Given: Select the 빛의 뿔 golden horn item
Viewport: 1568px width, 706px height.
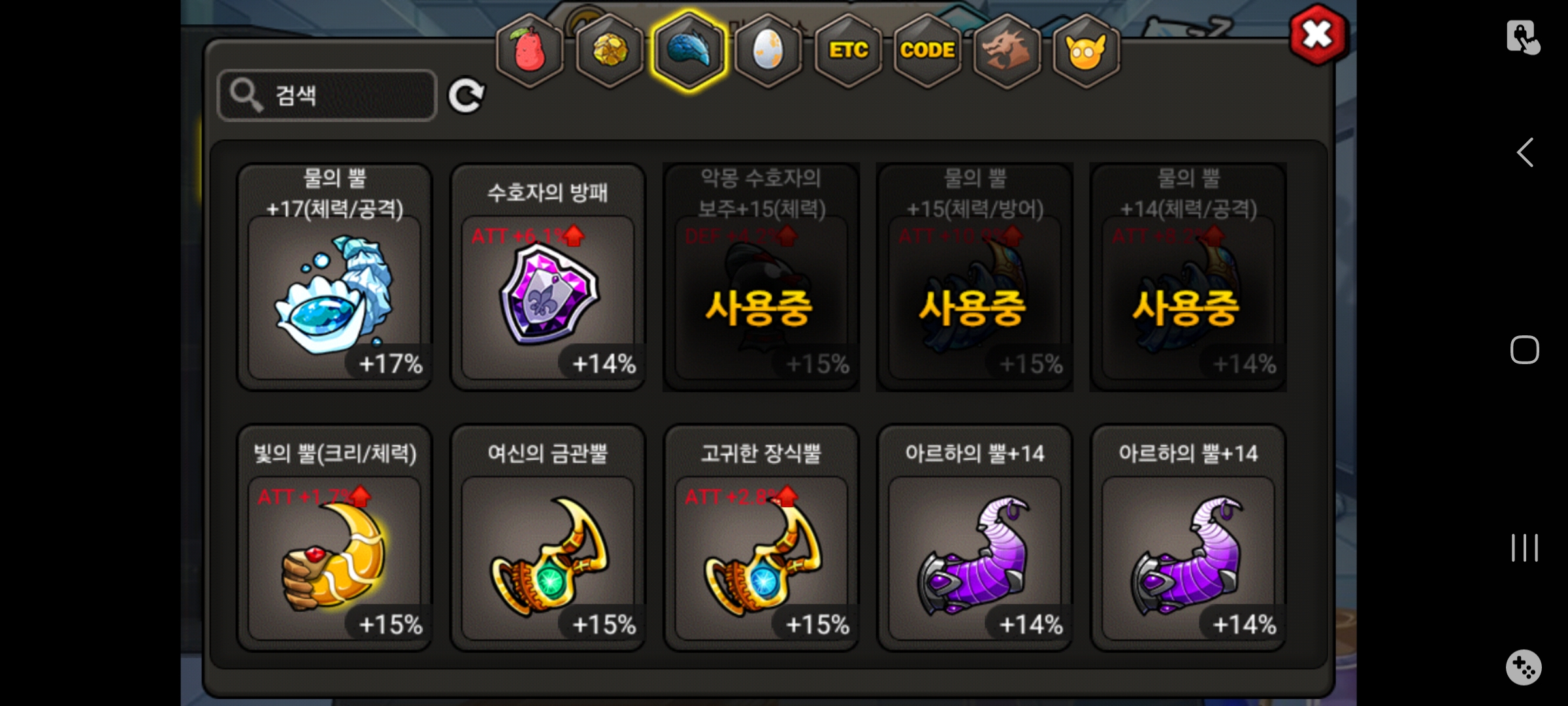Looking at the screenshot, I should coord(335,538).
